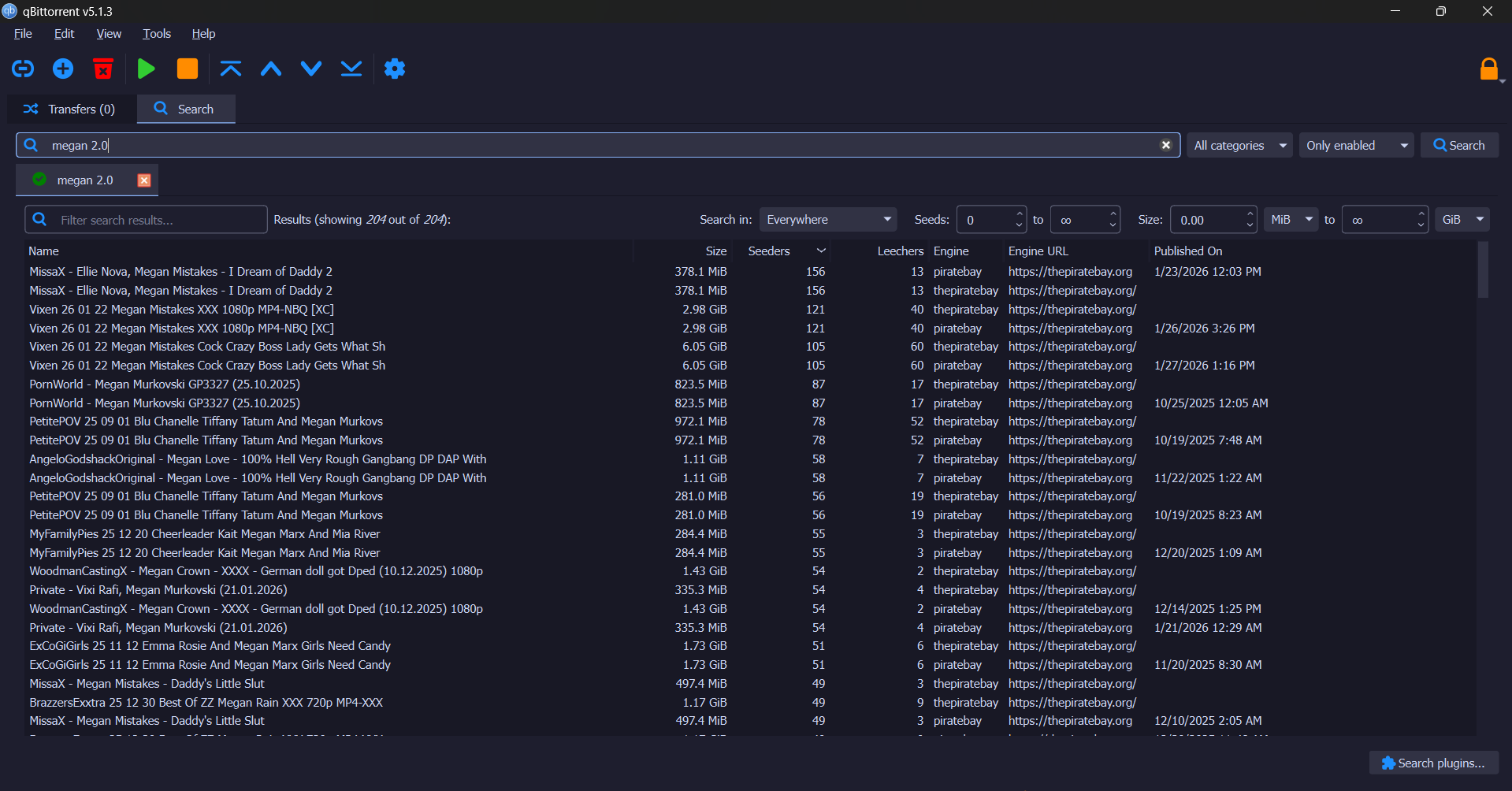Decrease the maximum Seeds value with down arrow
Viewport: 1512px width, 791px height.
[x=1113, y=226]
